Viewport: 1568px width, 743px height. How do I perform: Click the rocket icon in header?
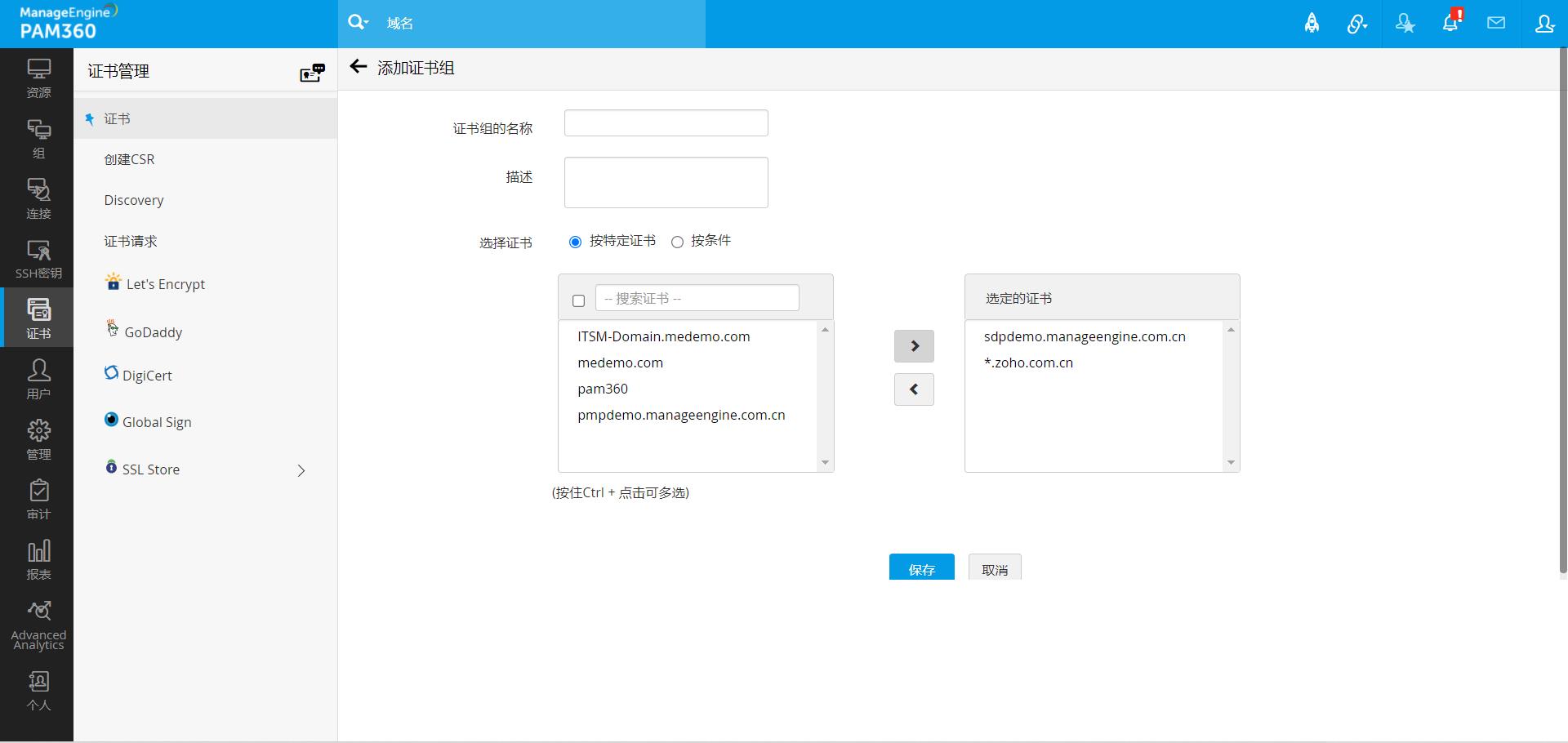pos(1312,24)
